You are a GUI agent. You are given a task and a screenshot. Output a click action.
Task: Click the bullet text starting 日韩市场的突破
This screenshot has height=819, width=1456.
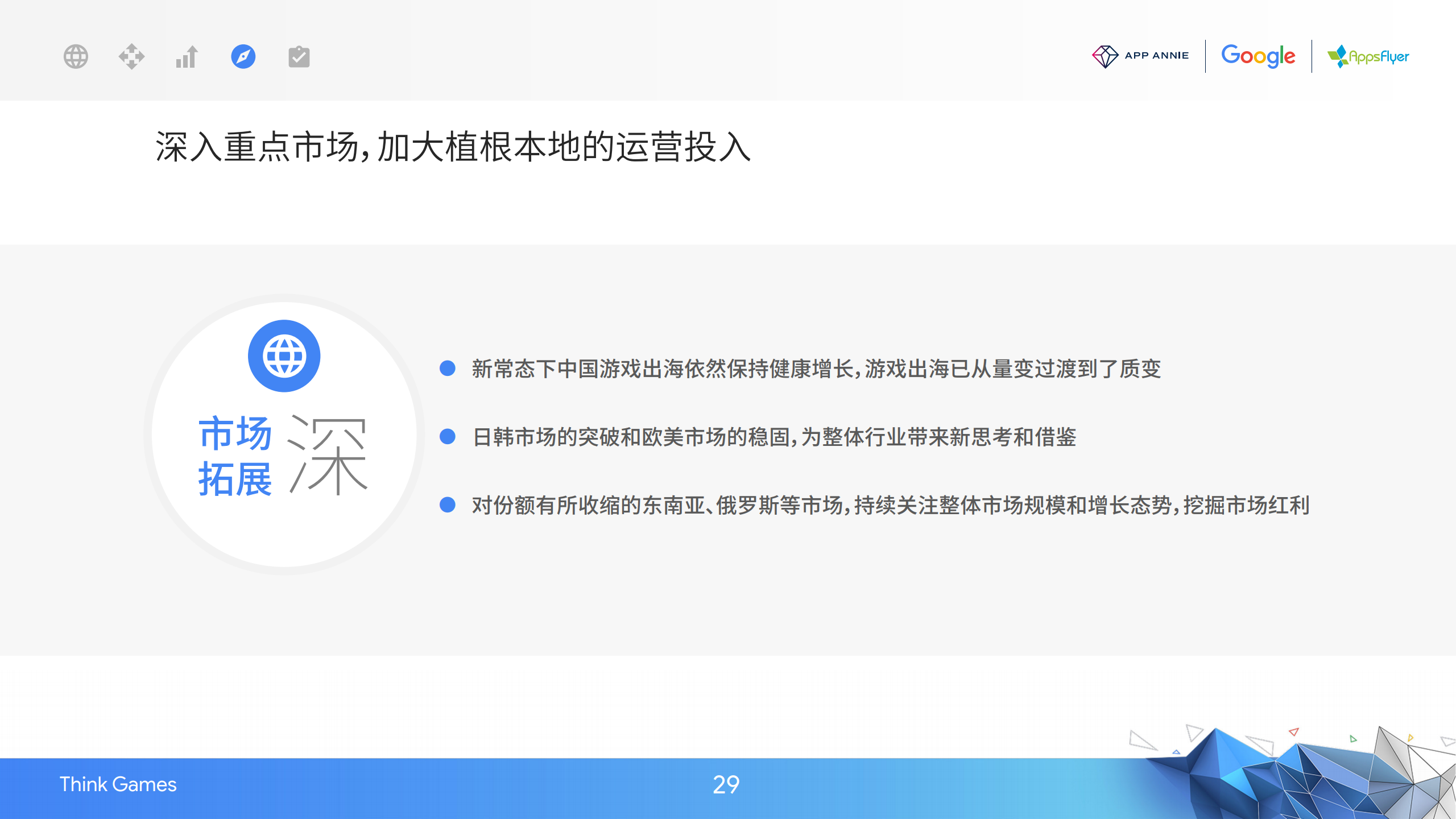(x=773, y=437)
